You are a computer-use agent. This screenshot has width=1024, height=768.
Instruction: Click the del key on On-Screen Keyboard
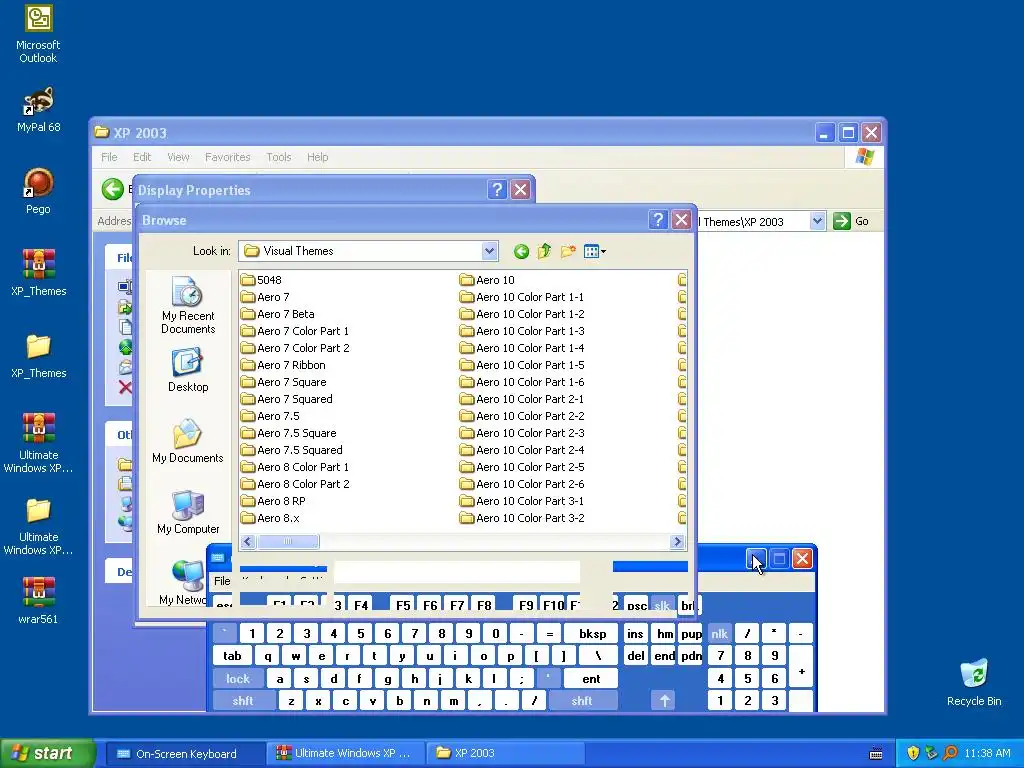click(x=635, y=656)
